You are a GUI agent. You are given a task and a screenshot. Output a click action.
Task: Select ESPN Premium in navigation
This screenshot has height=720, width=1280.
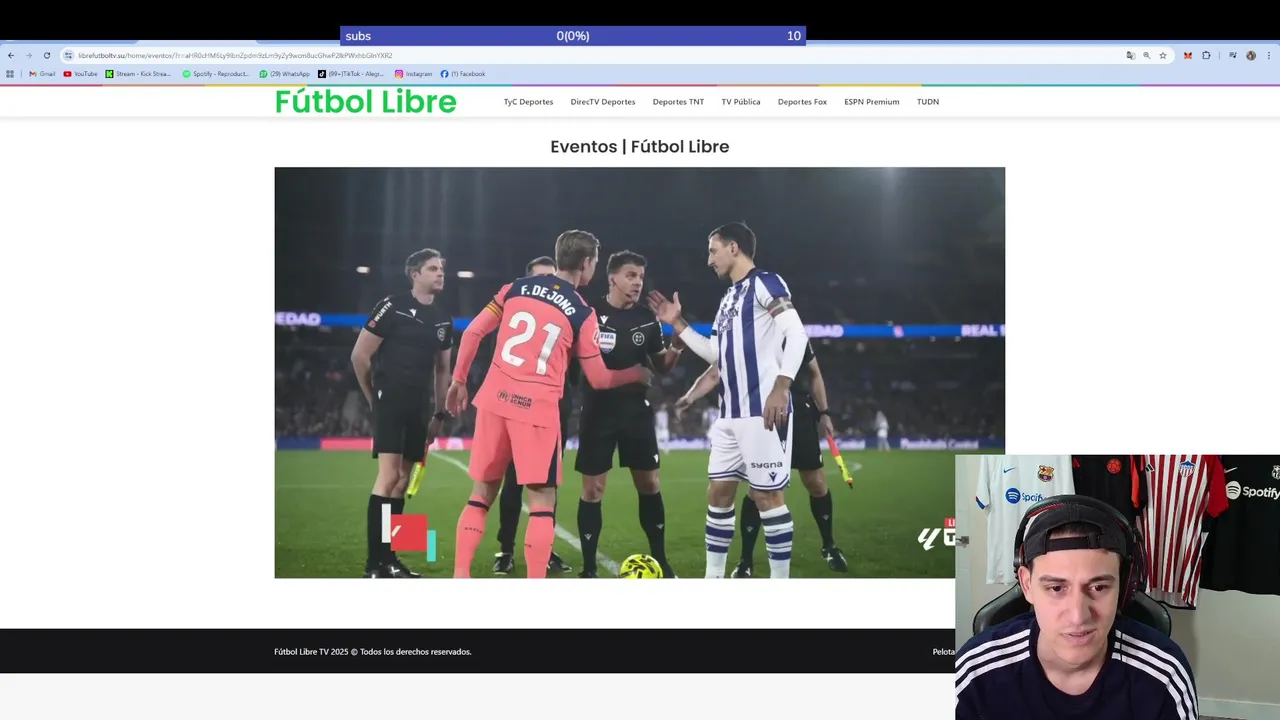[x=872, y=102]
